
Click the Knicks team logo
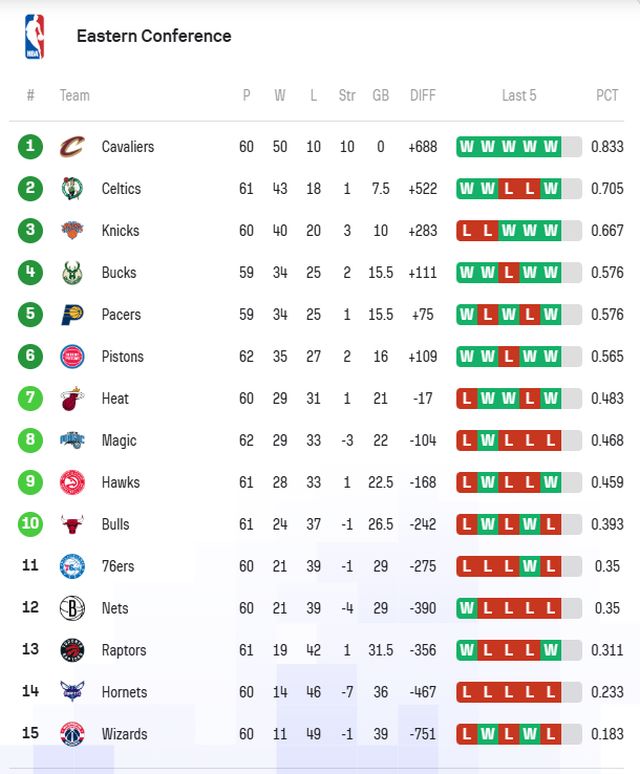point(72,231)
